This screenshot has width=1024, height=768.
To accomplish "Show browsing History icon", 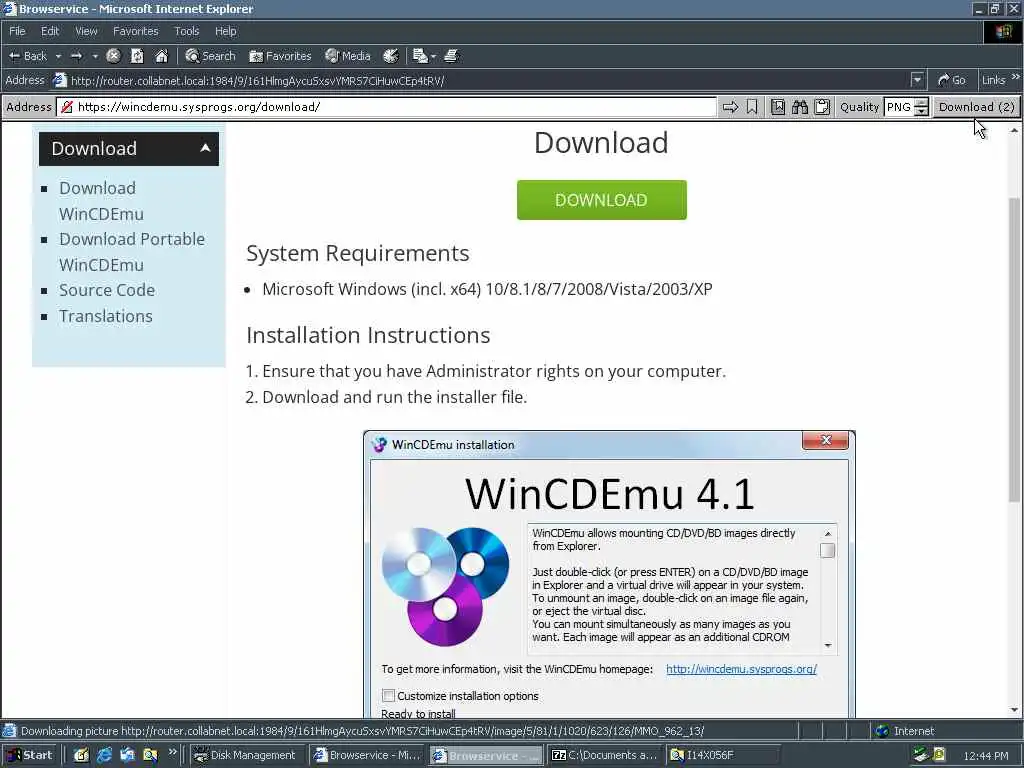I will pos(391,56).
